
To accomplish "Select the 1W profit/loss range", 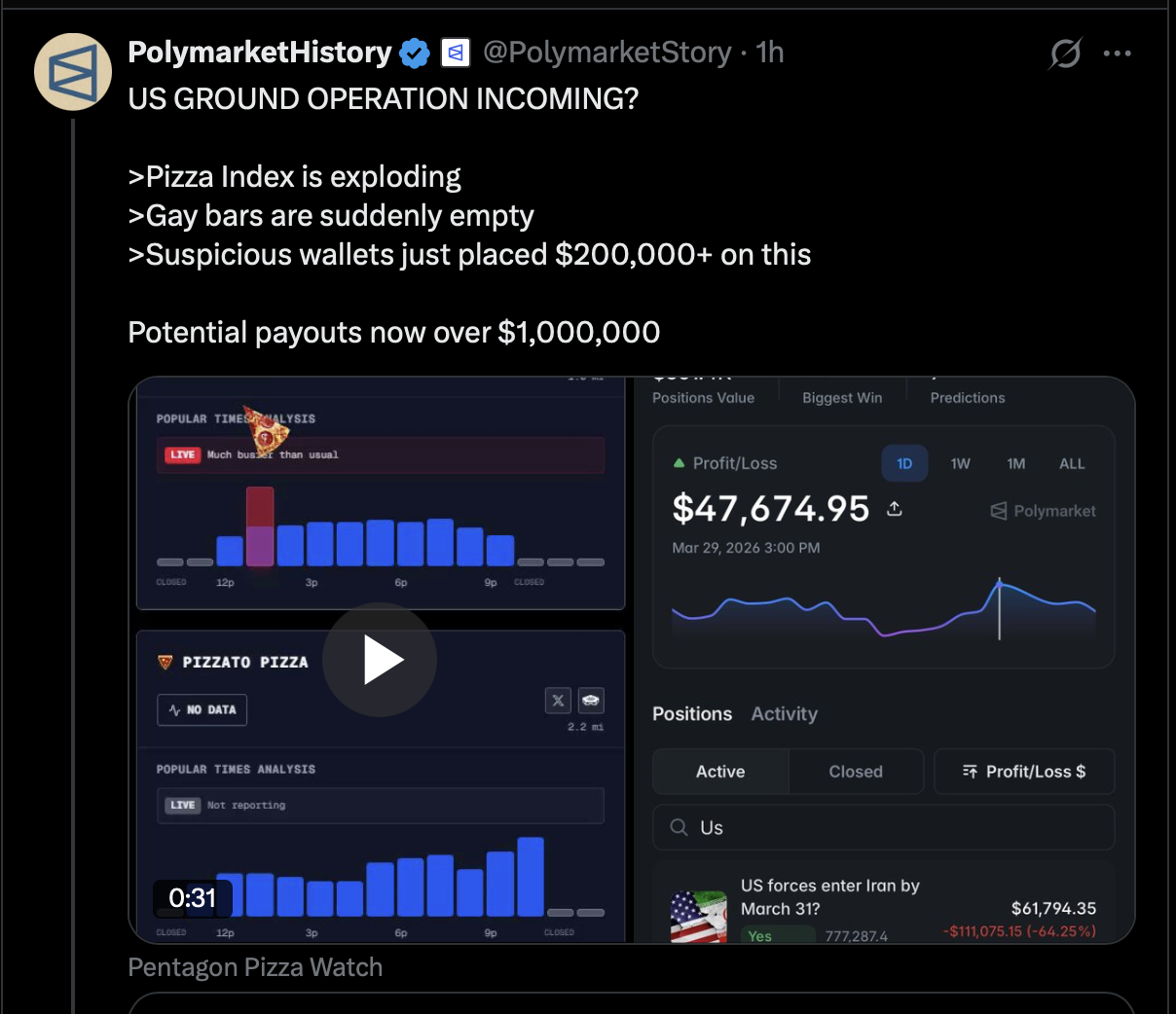I will pyautogui.click(x=961, y=463).
